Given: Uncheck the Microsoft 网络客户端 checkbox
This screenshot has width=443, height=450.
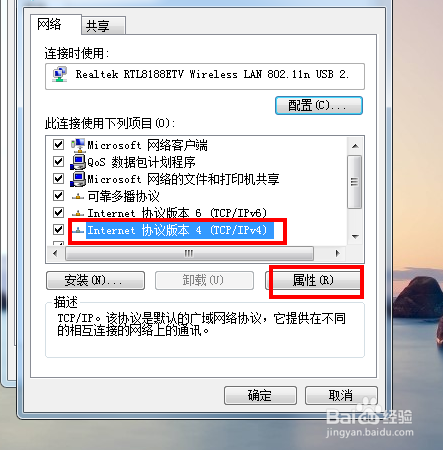Looking at the screenshot, I should [59, 145].
